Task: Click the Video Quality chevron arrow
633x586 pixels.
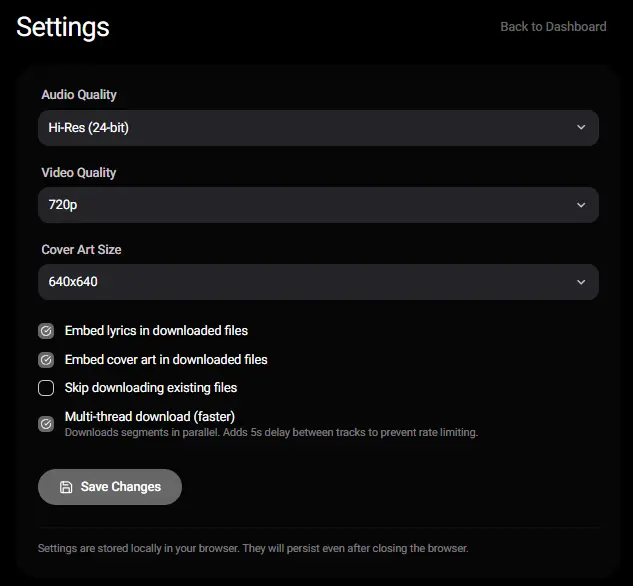Action: click(581, 205)
